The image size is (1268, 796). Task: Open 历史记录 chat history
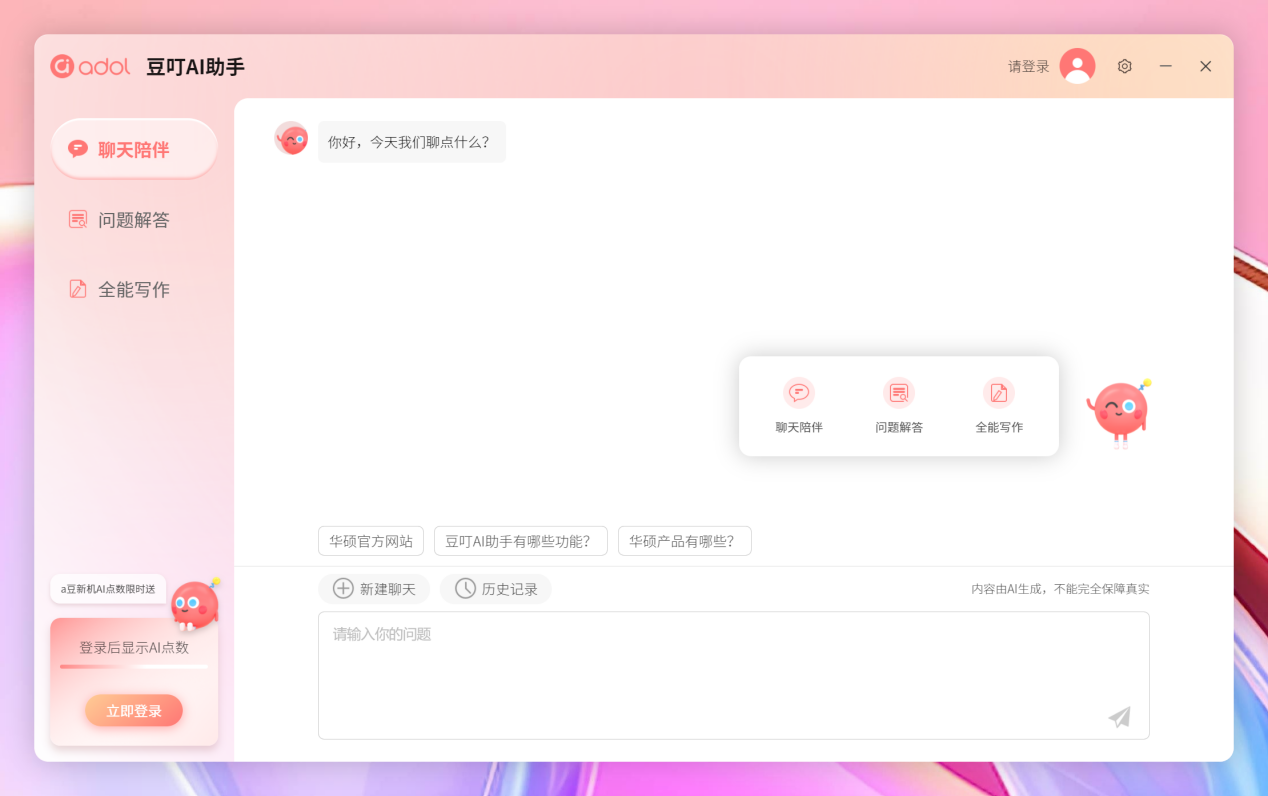tap(496, 589)
